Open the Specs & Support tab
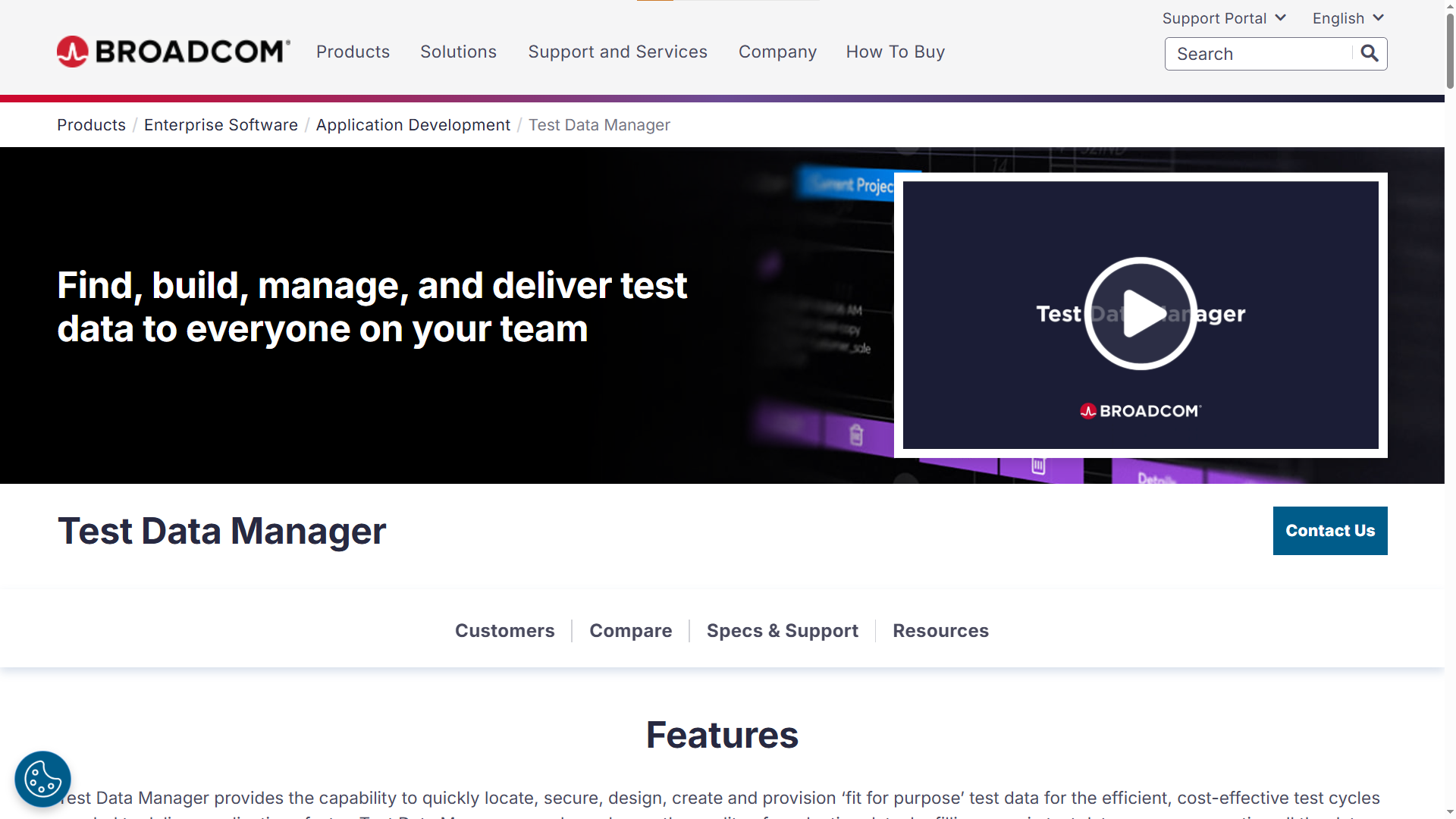1456x819 pixels. (x=782, y=630)
